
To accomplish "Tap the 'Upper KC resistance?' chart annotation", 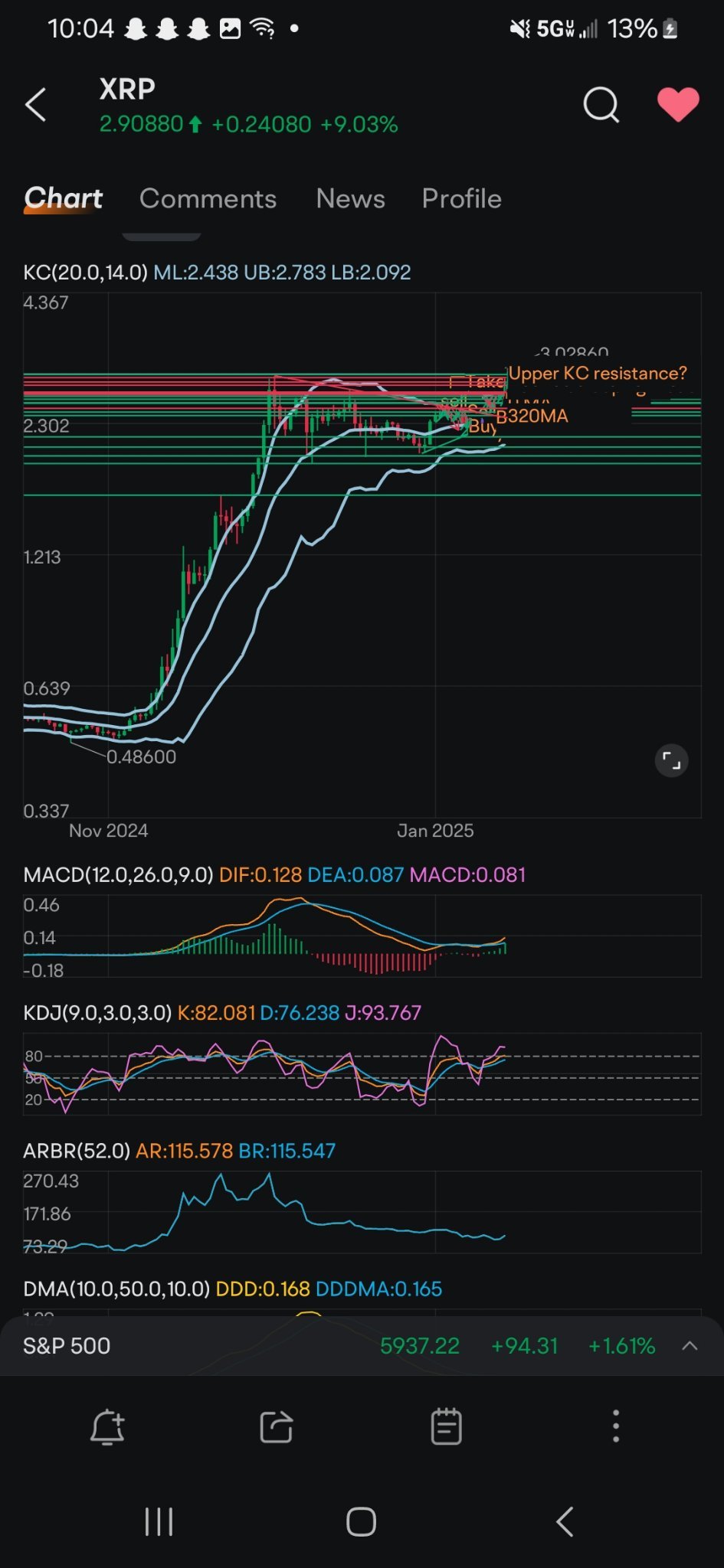I will (x=598, y=374).
